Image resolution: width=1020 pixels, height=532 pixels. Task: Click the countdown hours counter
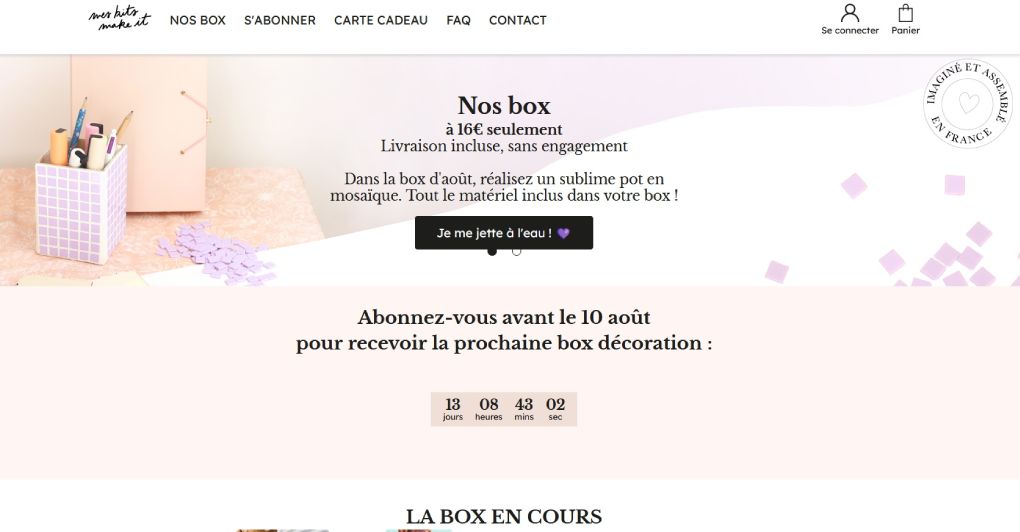pos(489,409)
